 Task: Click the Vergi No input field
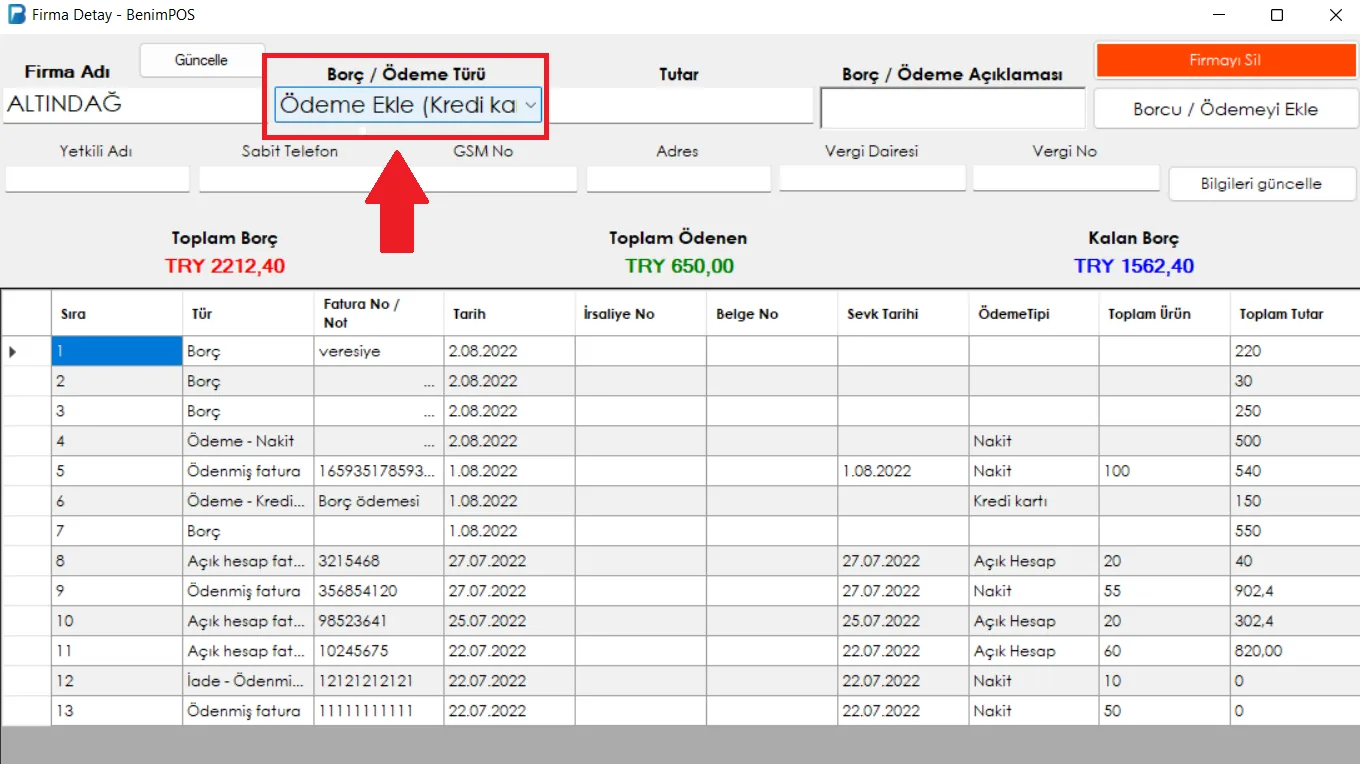coord(1065,179)
